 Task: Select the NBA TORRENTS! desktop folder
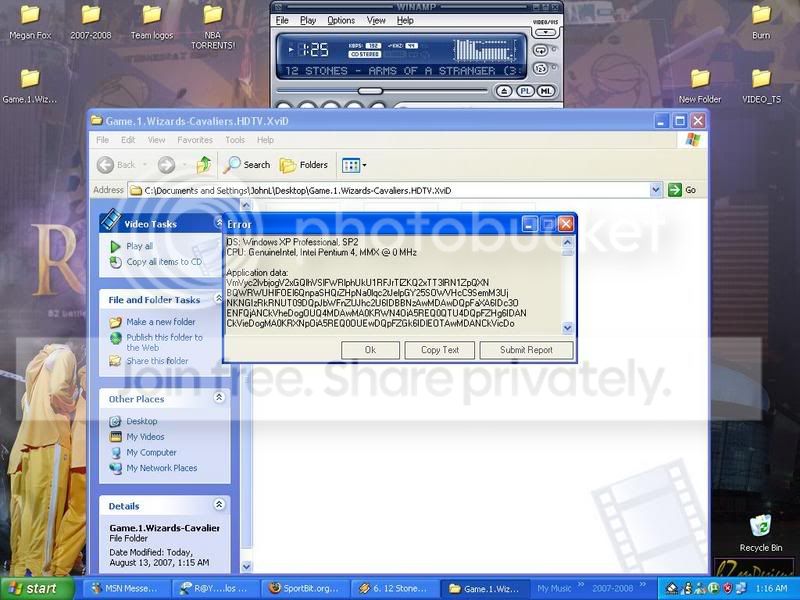[x=212, y=22]
